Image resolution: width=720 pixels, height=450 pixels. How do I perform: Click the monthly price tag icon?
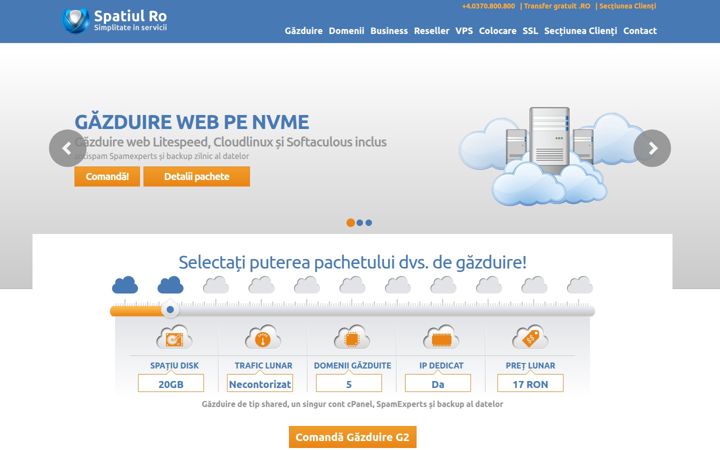(x=530, y=338)
